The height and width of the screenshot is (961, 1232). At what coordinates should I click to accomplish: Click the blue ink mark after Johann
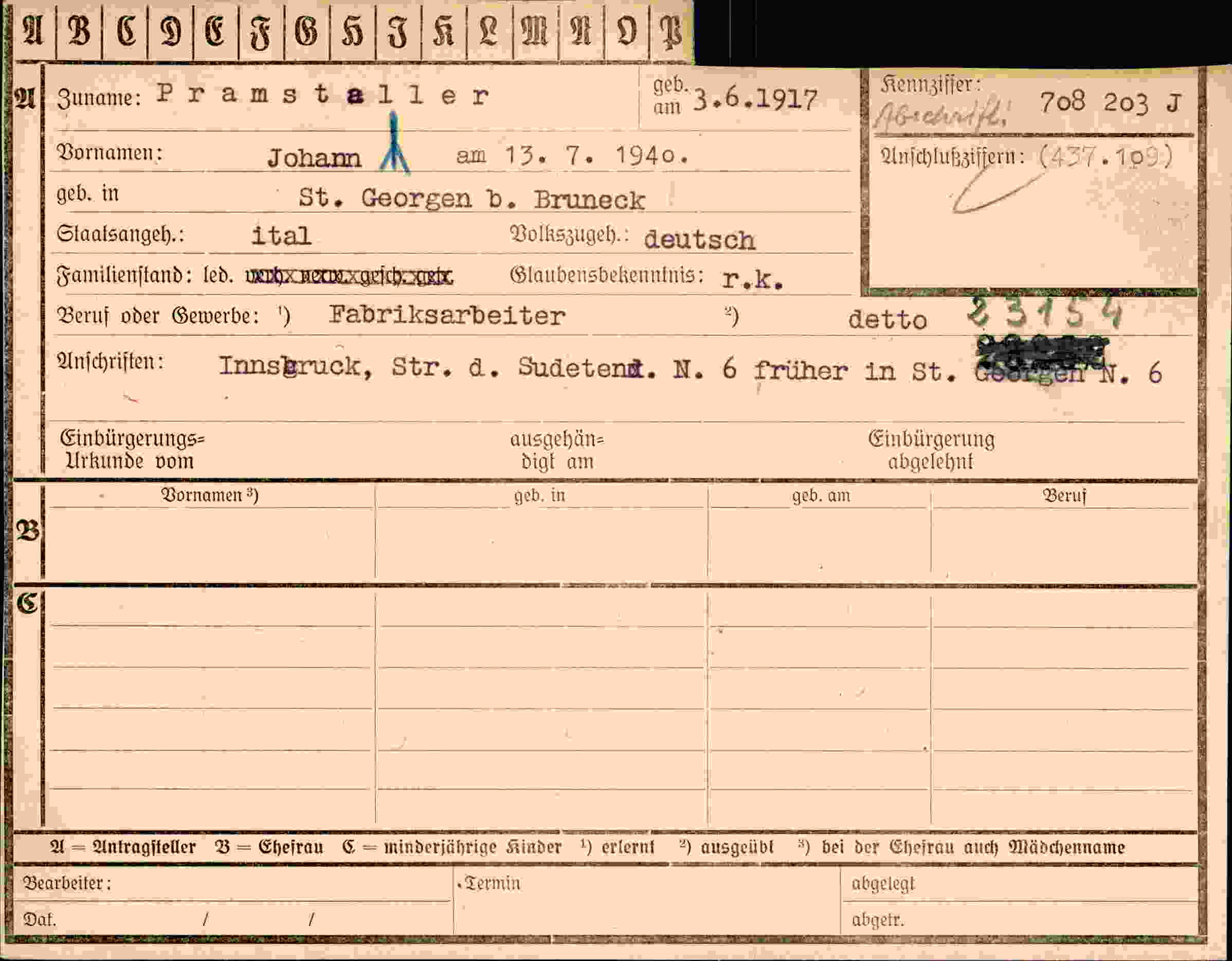tap(394, 142)
